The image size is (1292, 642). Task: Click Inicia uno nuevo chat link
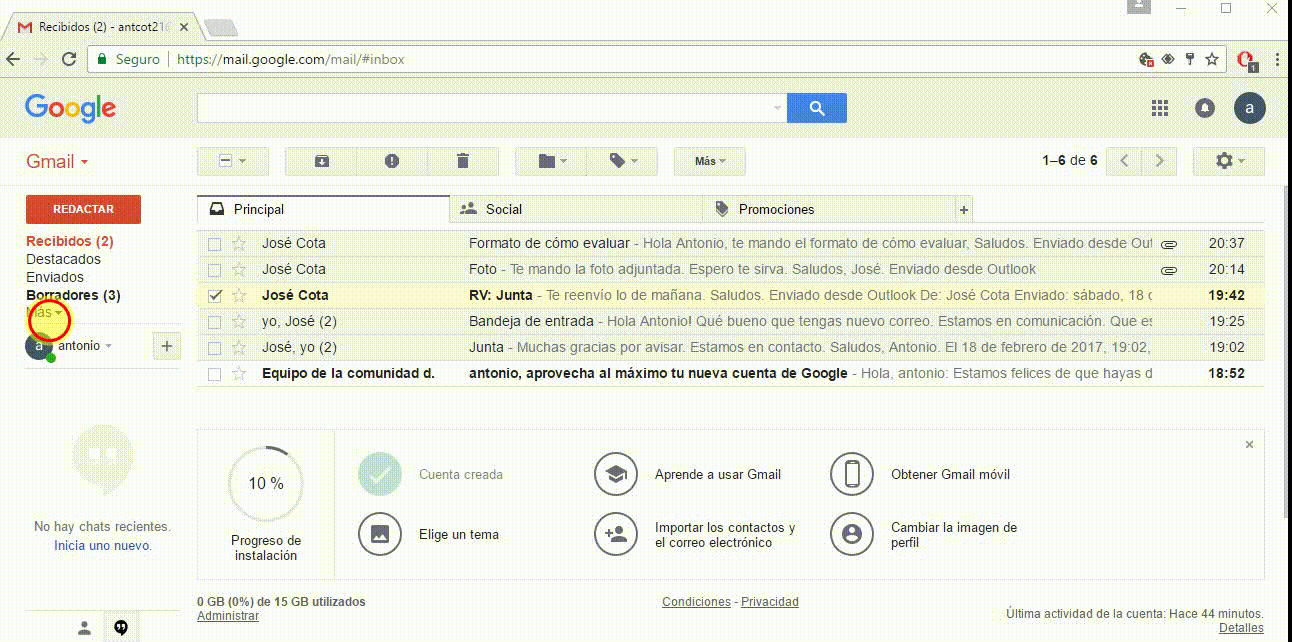103,546
